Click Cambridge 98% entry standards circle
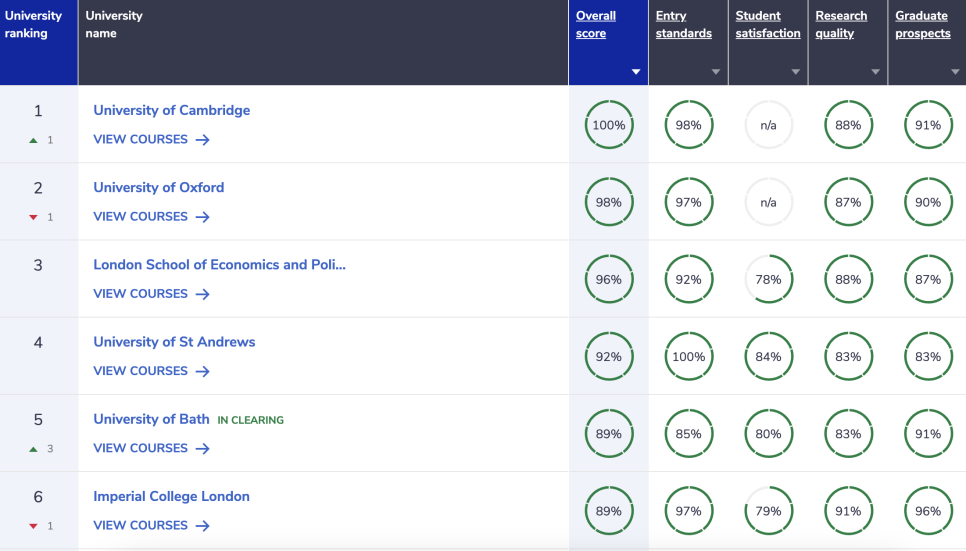Viewport: 966px width, 551px height. (689, 125)
